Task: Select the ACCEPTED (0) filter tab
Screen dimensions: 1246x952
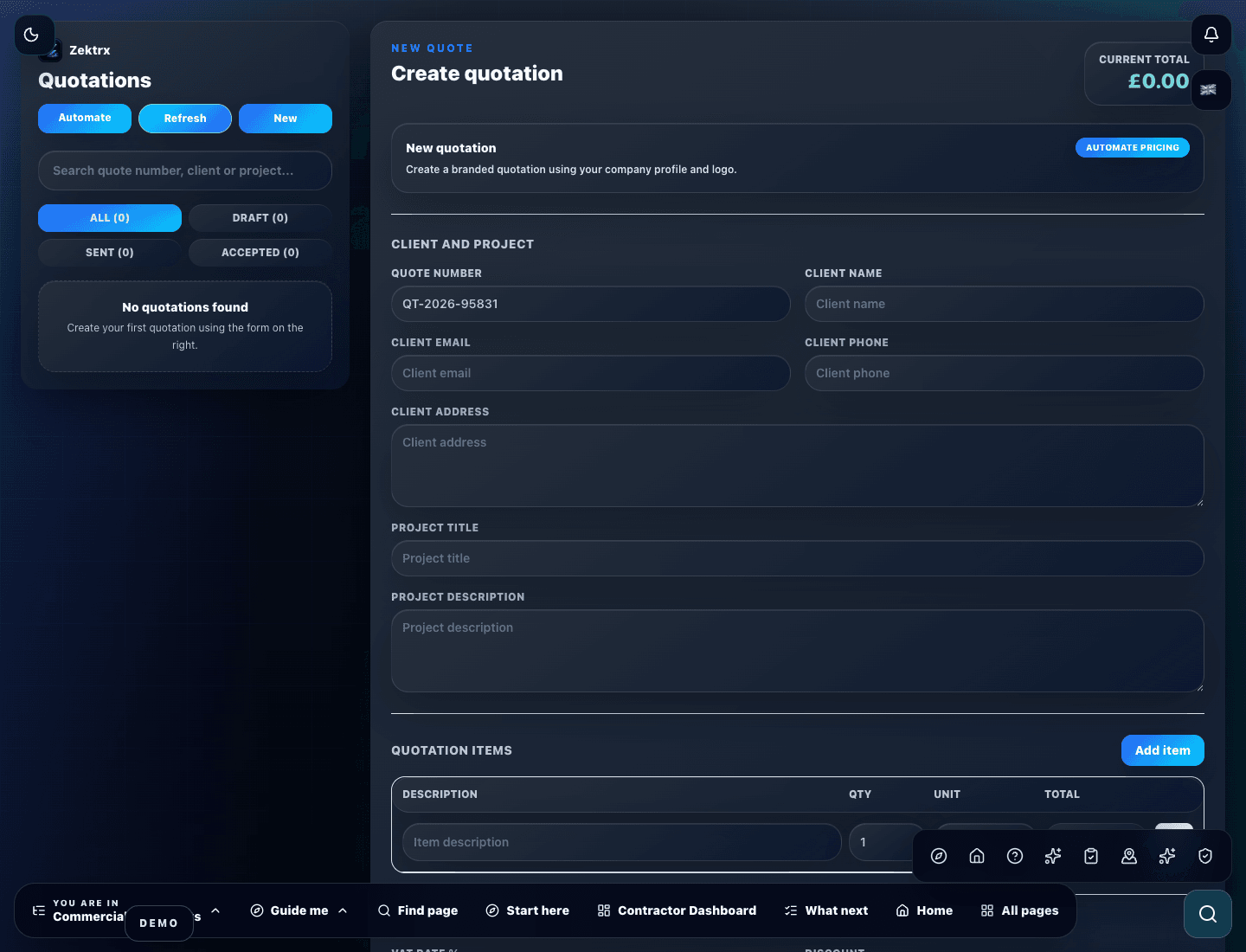Action: point(260,253)
